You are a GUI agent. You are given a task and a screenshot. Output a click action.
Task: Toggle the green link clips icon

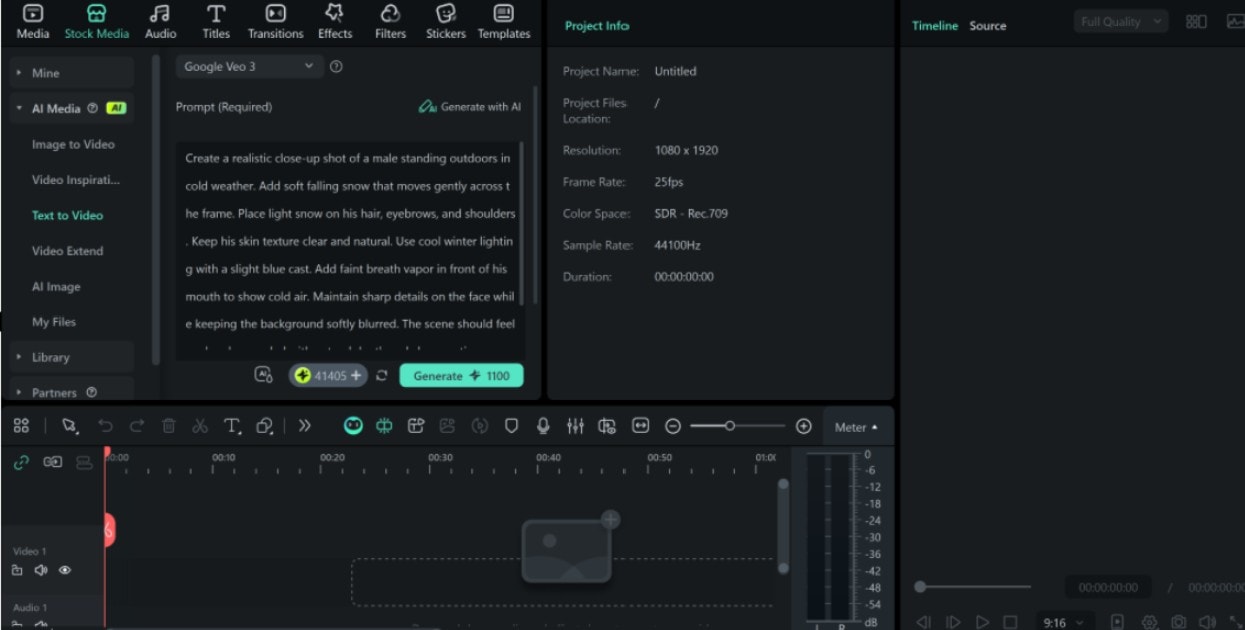21,462
